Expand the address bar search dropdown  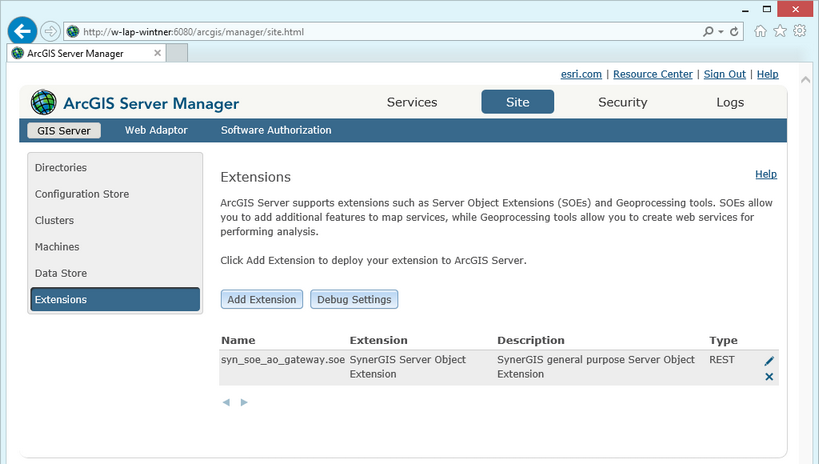(719, 32)
